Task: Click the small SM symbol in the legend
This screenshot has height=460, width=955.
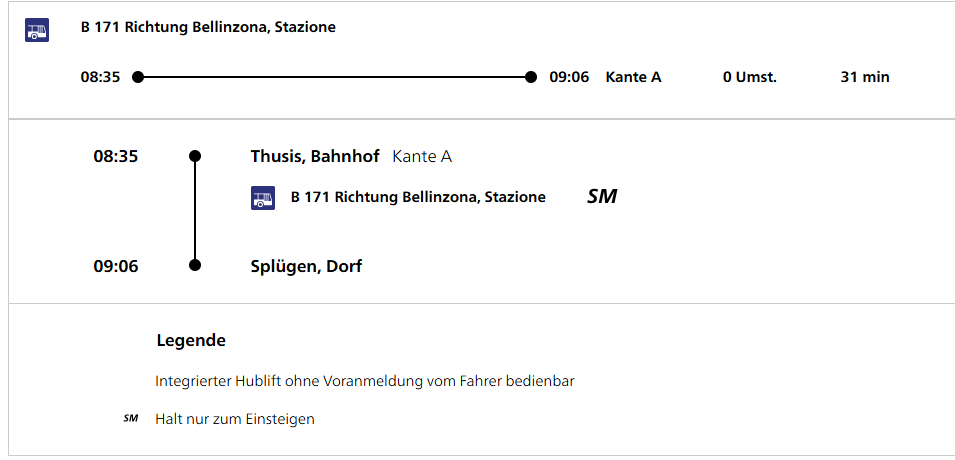Action: coord(131,419)
